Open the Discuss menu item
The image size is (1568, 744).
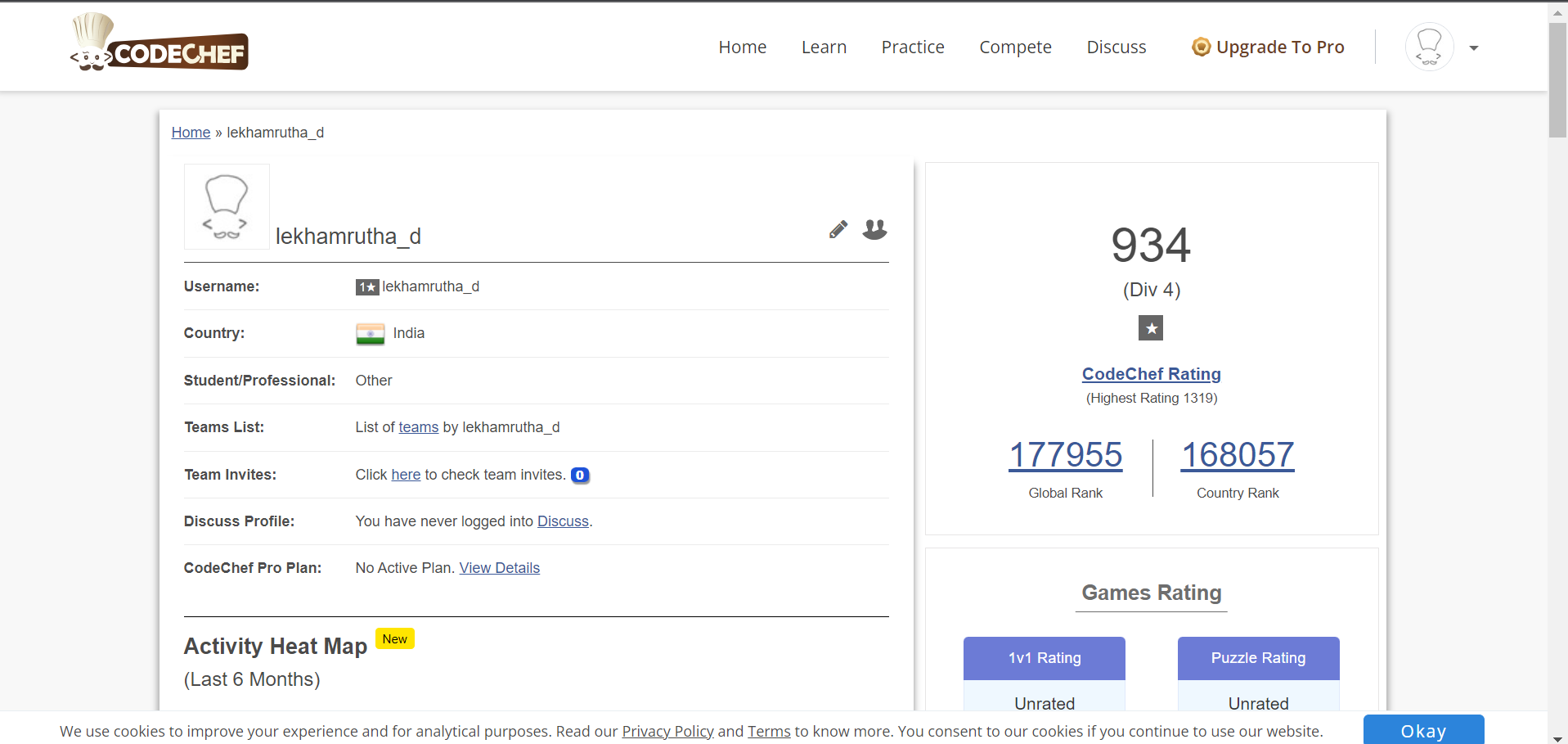click(x=1116, y=47)
